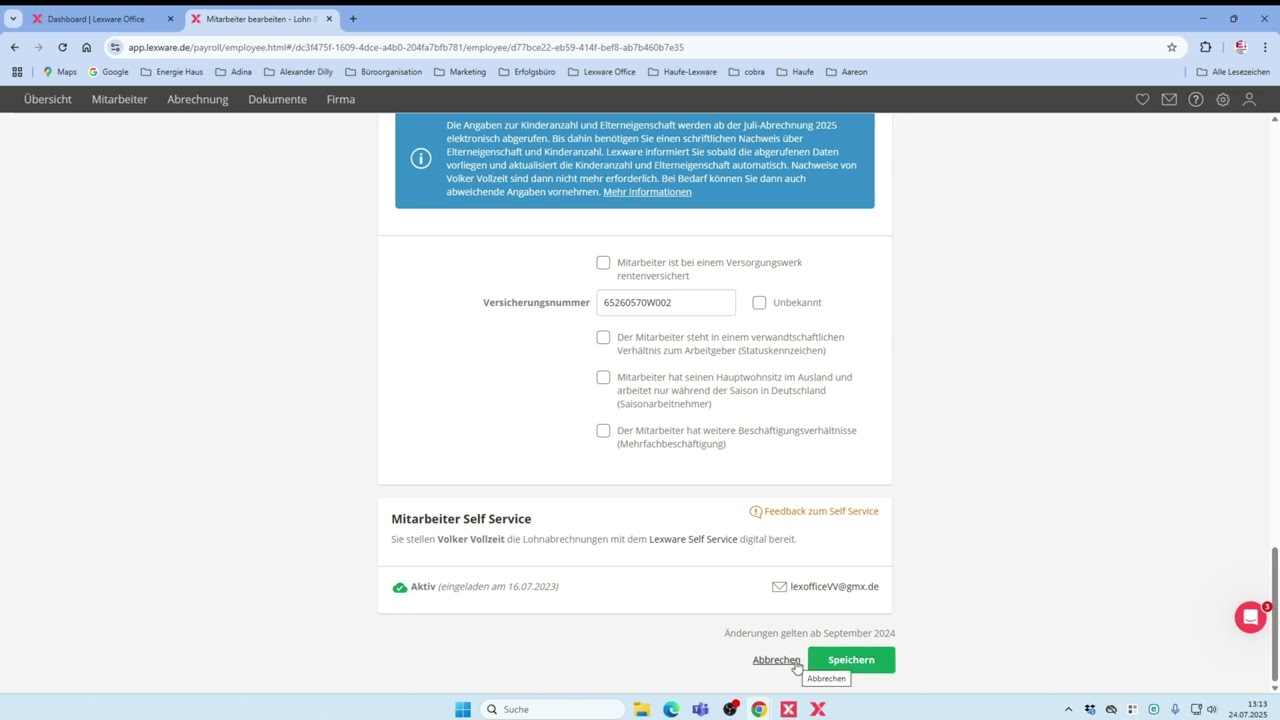Open the Alle Lesezeichen folder
The height and width of the screenshot is (720, 1280).
click(x=1233, y=72)
